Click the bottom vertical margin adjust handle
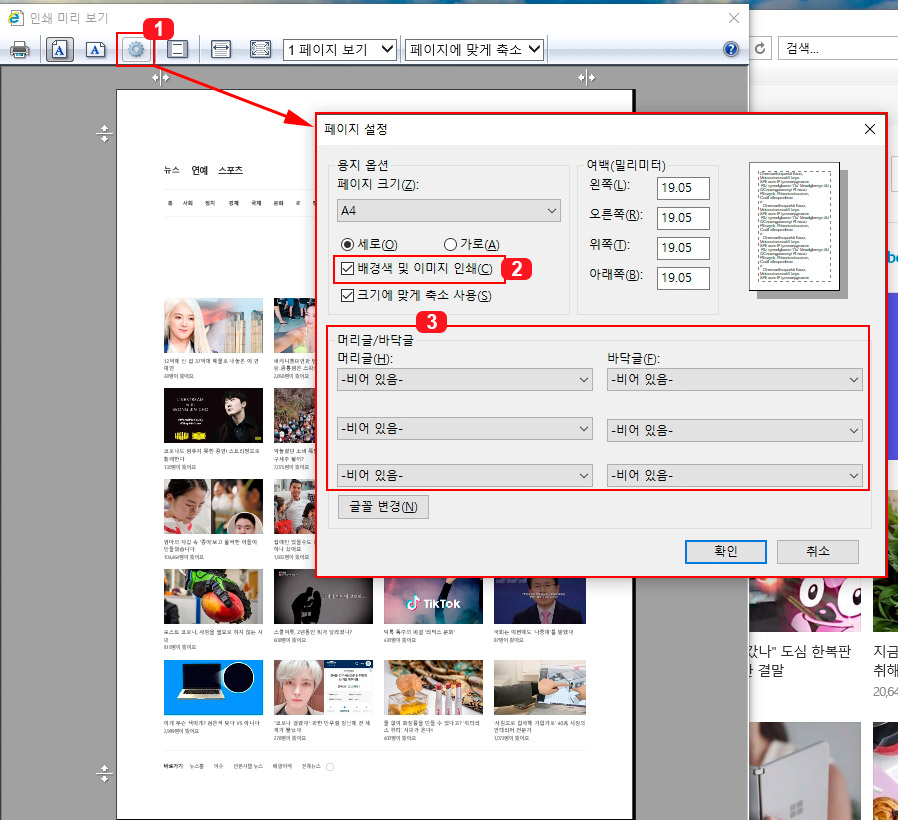 (x=104, y=774)
